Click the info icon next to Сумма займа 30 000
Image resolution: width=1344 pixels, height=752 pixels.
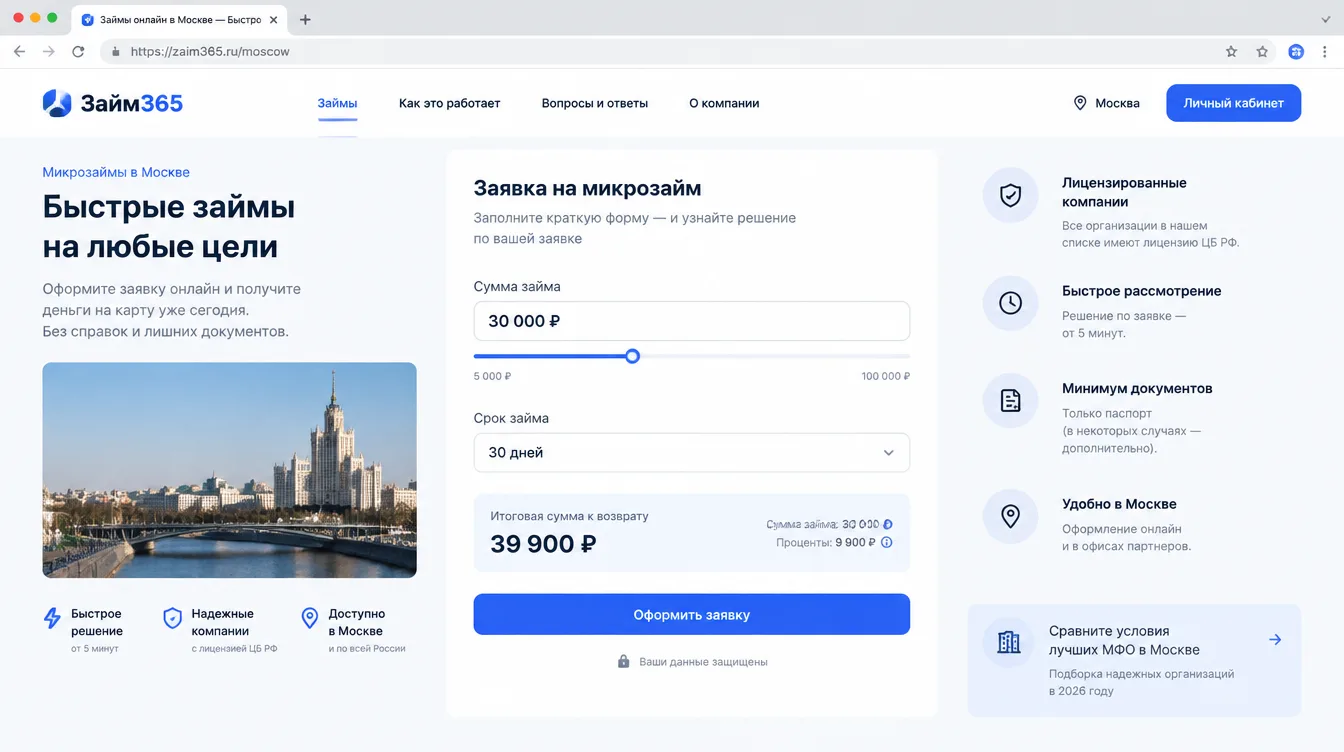[887, 524]
